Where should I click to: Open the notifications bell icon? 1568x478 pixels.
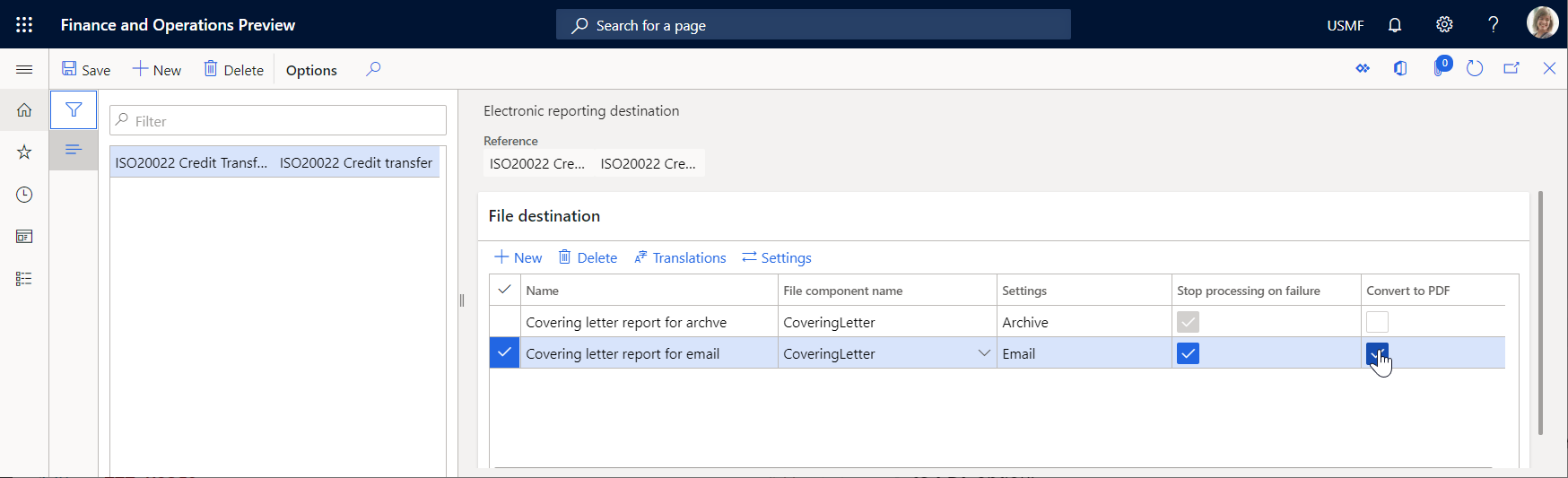[1395, 25]
